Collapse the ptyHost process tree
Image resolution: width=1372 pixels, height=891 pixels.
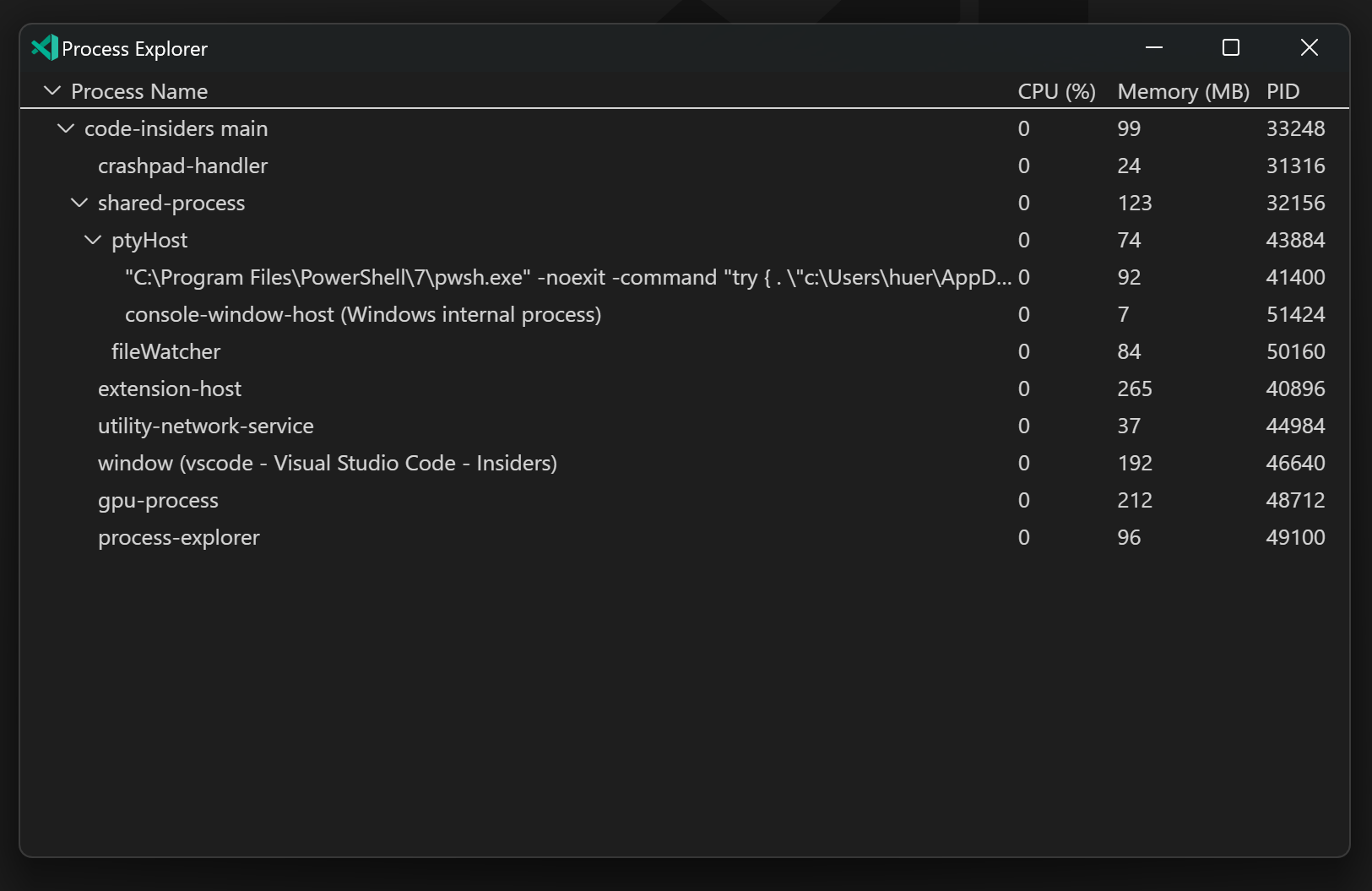92,240
